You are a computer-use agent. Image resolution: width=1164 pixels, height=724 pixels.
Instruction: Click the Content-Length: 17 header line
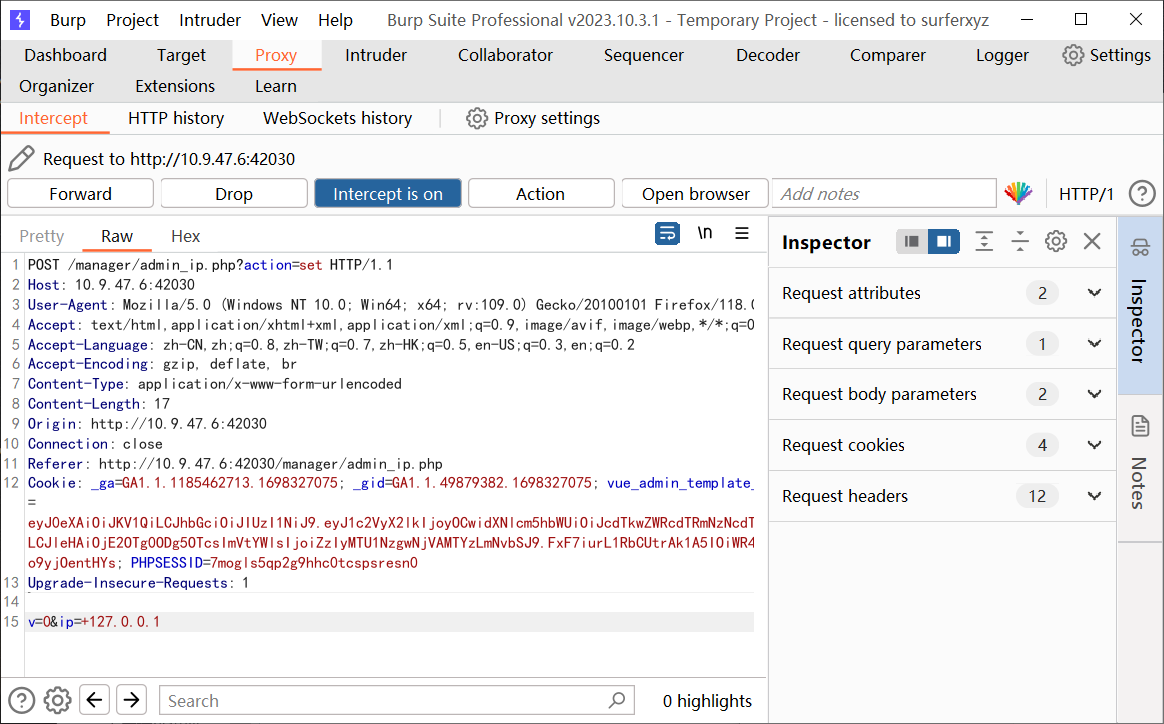(x=99, y=404)
